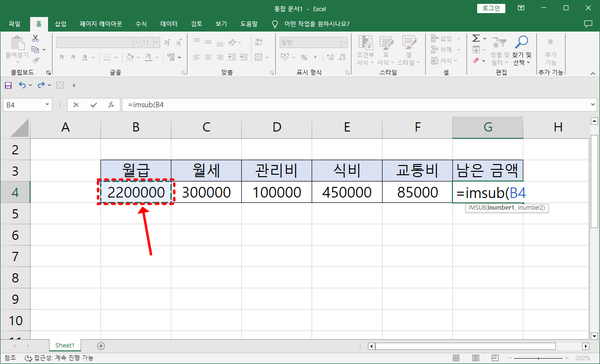600x364 pixels.
Task: Open the Formulas (수식) tab
Action: (141, 24)
